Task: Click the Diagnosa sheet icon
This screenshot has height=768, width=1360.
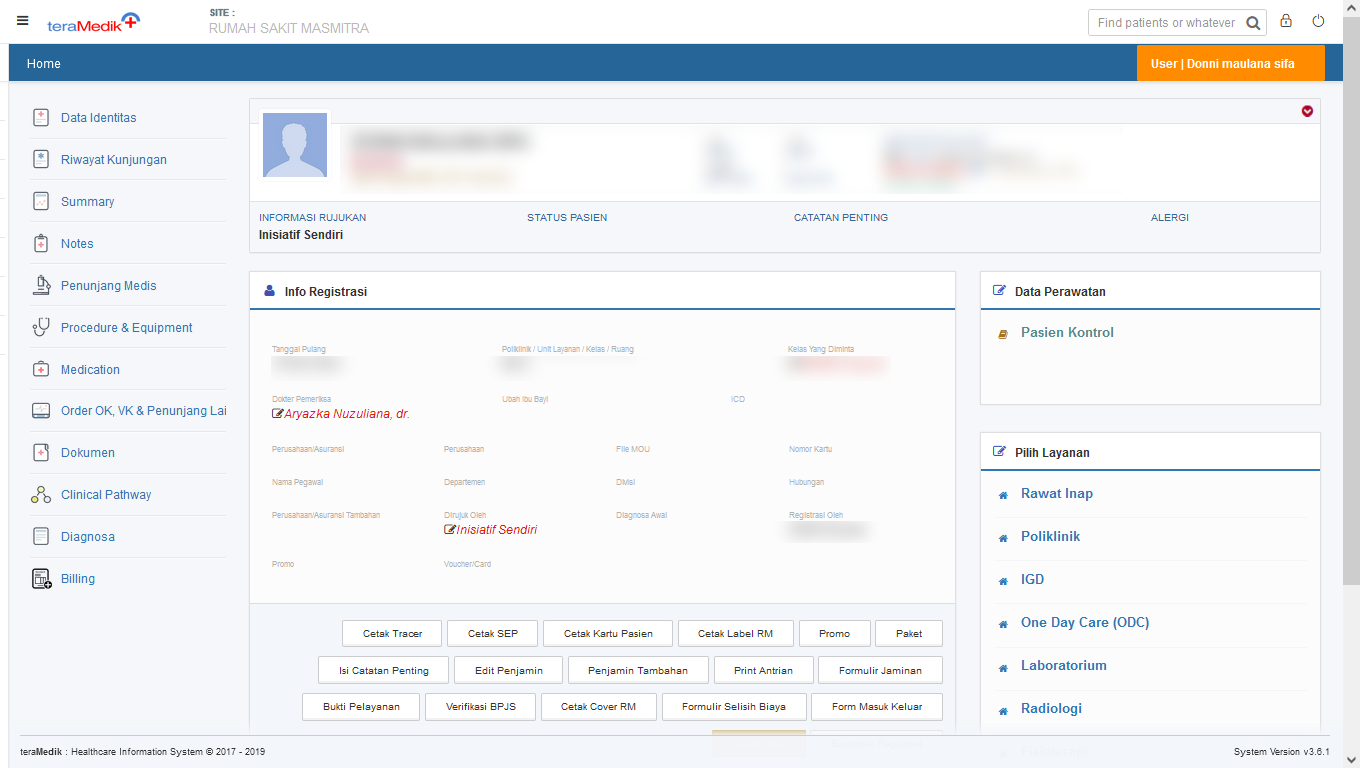Action: pyautogui.click(x=41, y=536)
